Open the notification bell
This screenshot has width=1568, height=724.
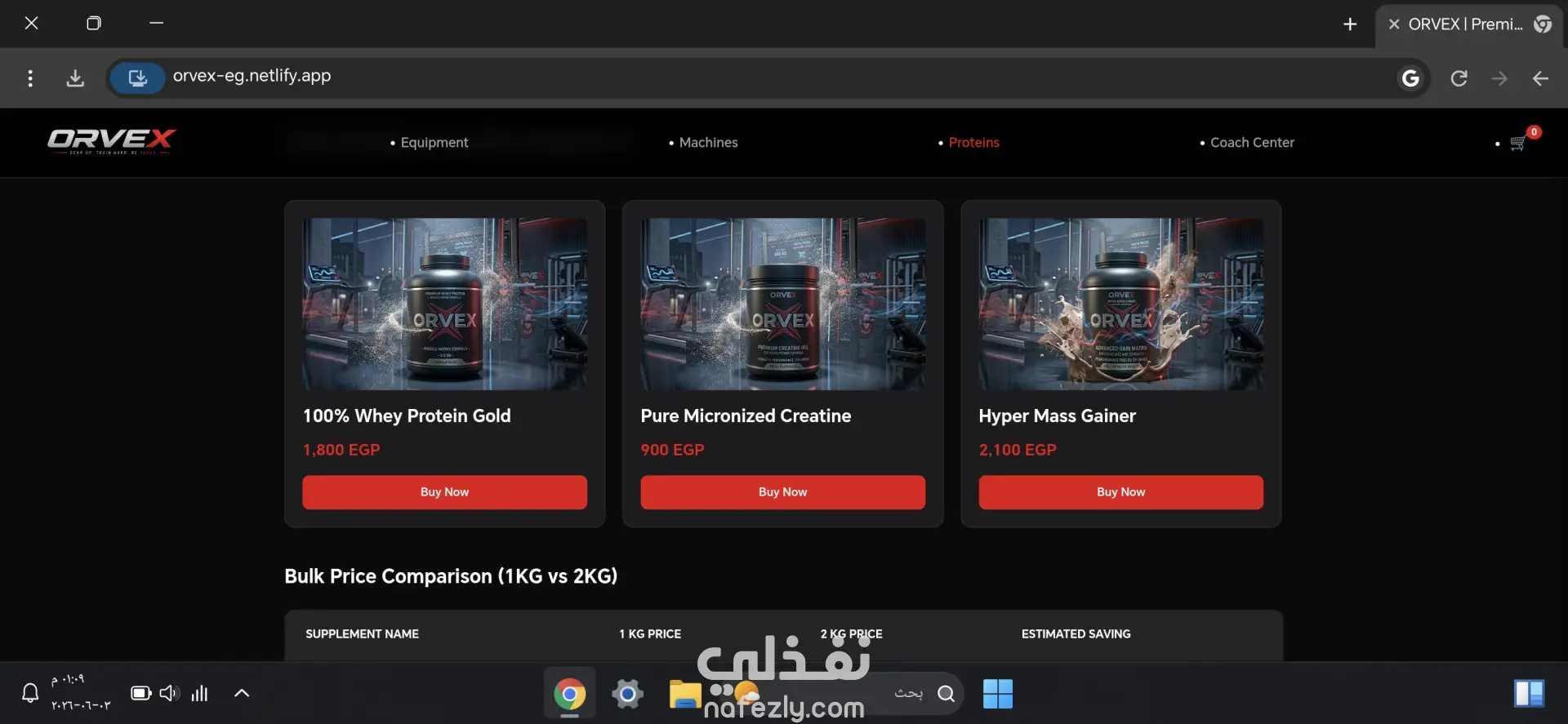point(30,693)
